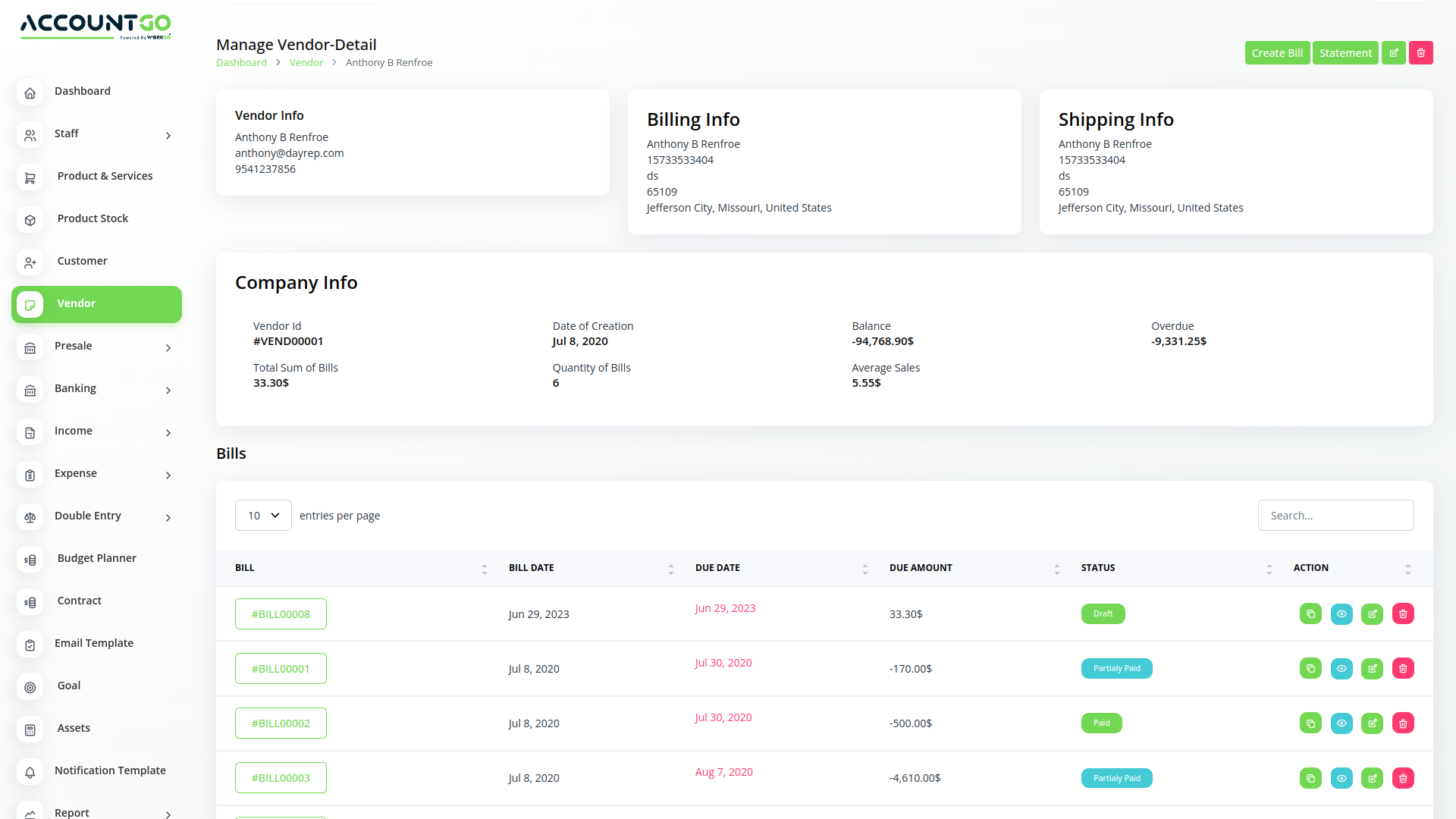View bill #BILL00003 via eye icon
Screen dimensions: 1456x819
pos(1341,778)
